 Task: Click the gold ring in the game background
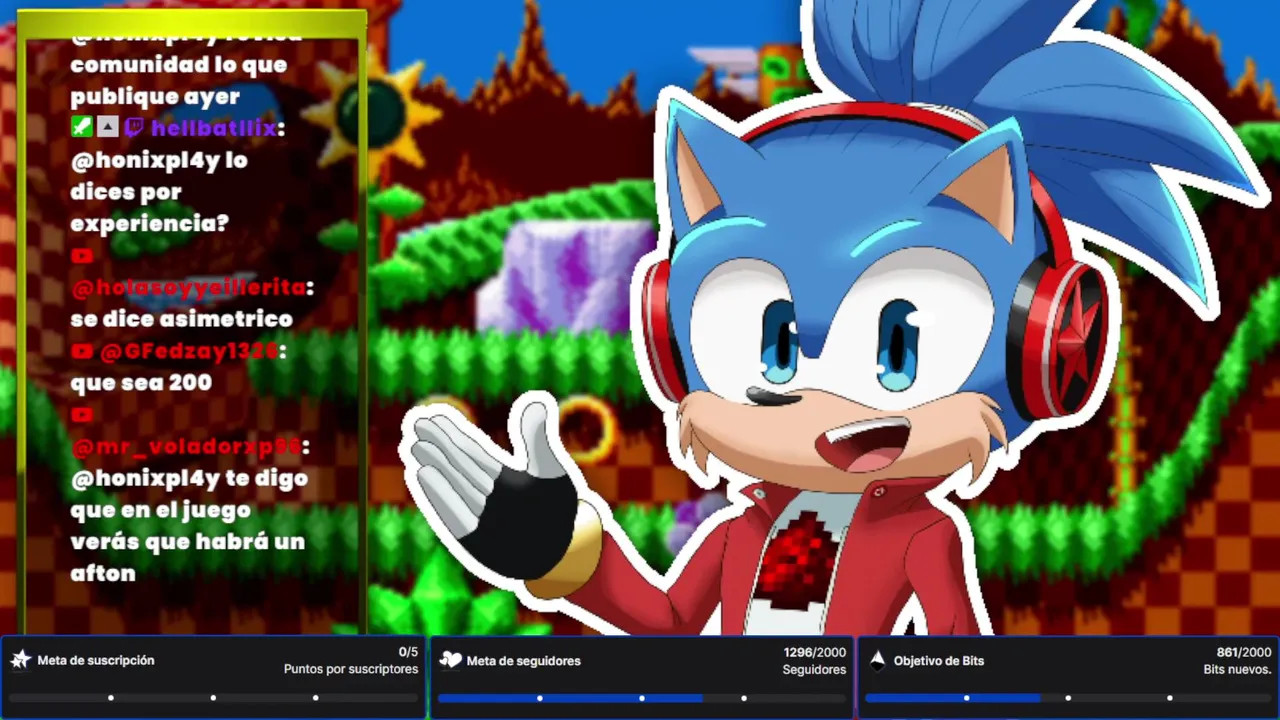click(x=588, y=428)
